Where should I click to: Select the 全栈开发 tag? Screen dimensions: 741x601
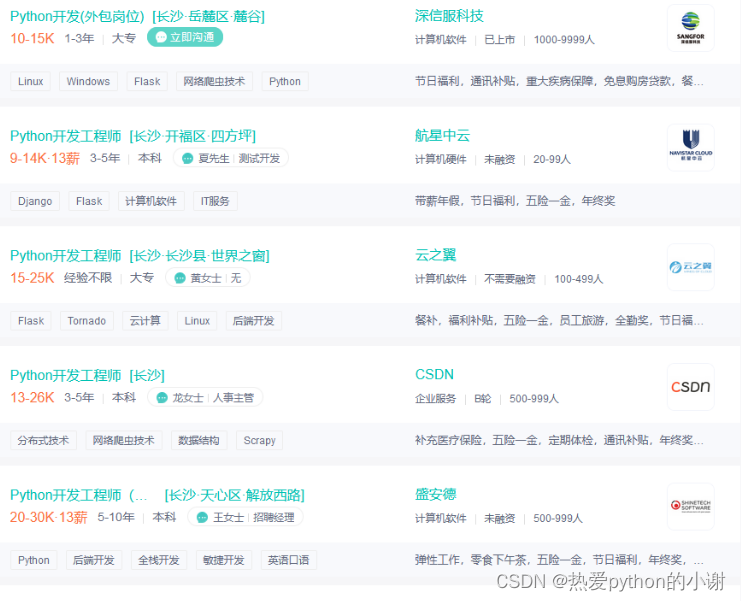click(159, 560)
